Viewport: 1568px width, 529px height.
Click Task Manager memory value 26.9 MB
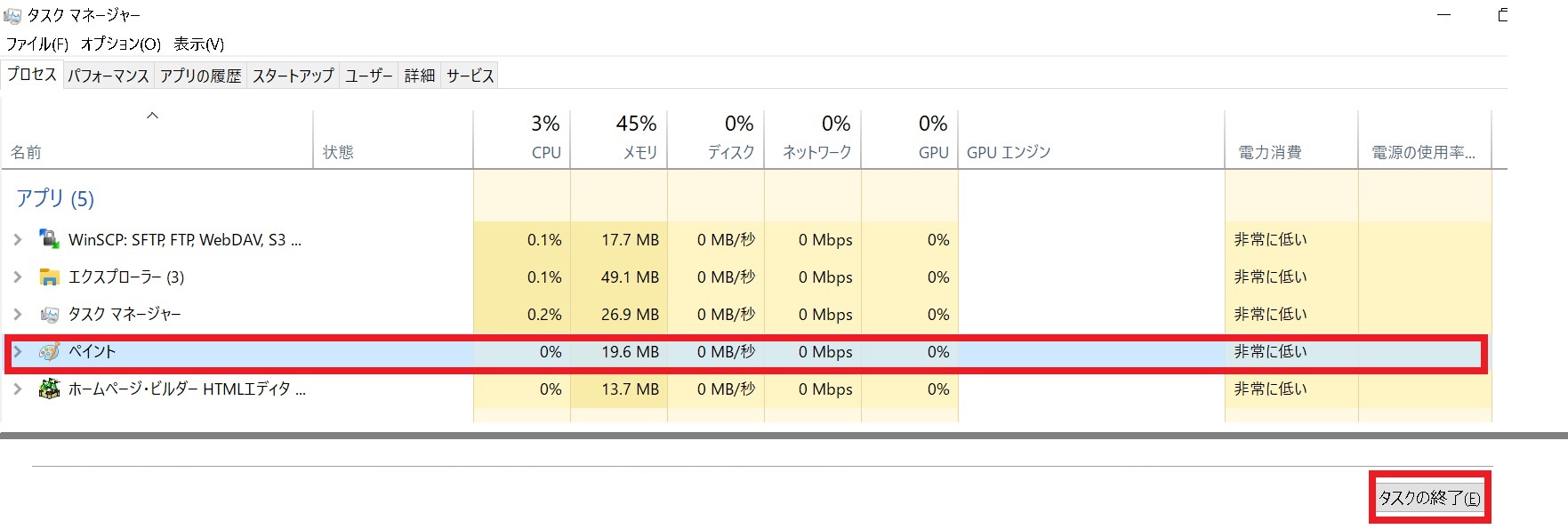point(630,314)
